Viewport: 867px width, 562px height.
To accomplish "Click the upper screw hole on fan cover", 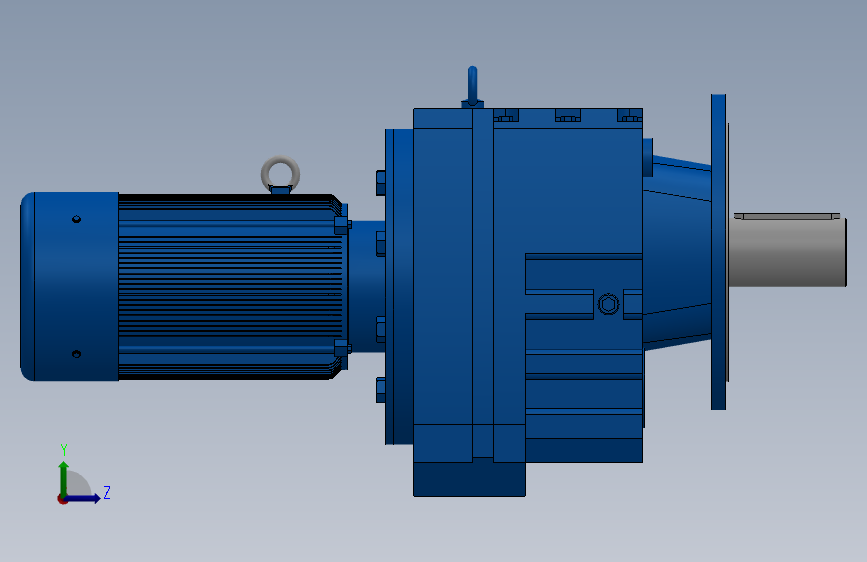I will click(77, 220).
